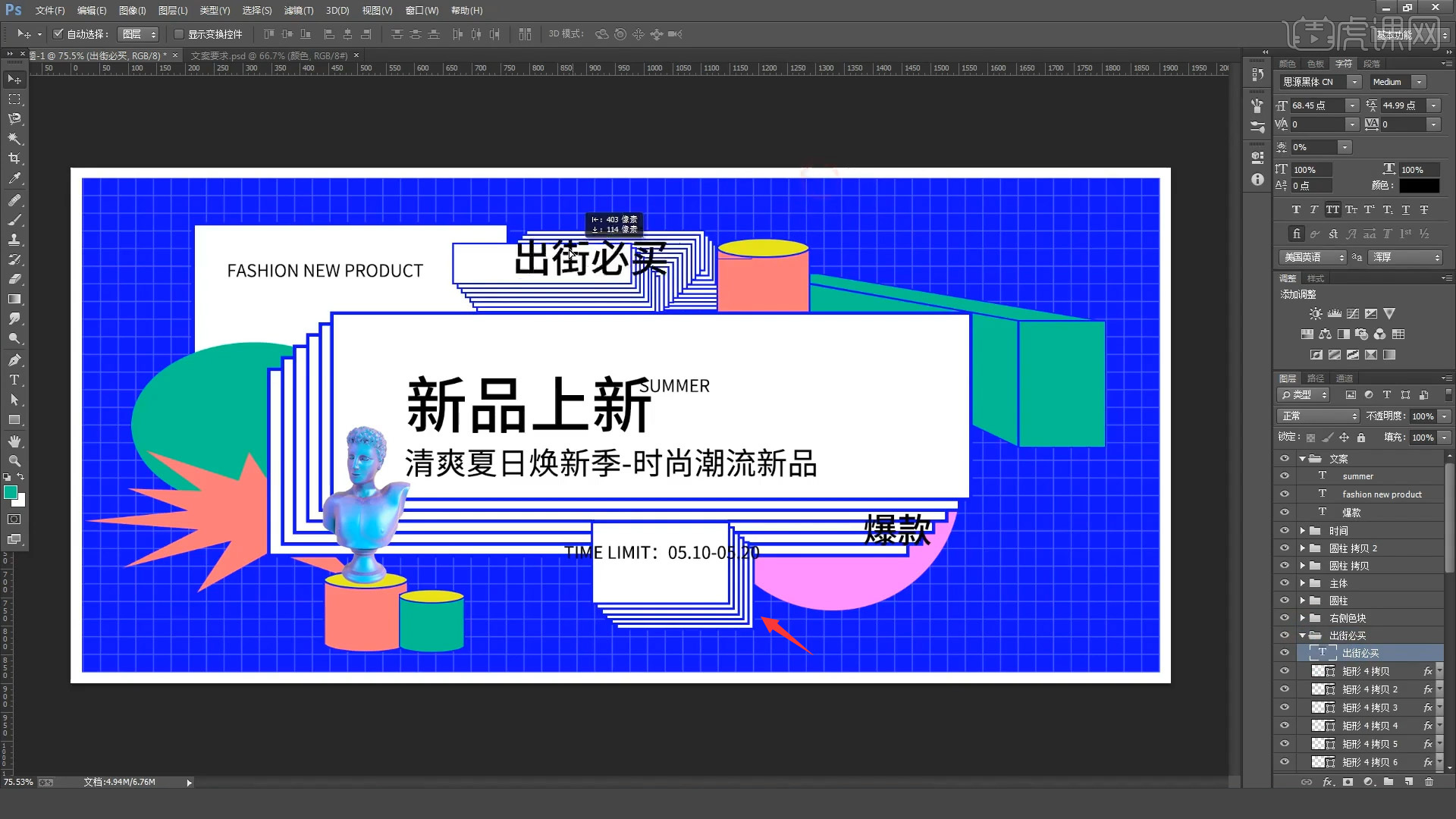
Task: Hide the summer text layer
Action: pyautogui.click(x=1284, y=475)
